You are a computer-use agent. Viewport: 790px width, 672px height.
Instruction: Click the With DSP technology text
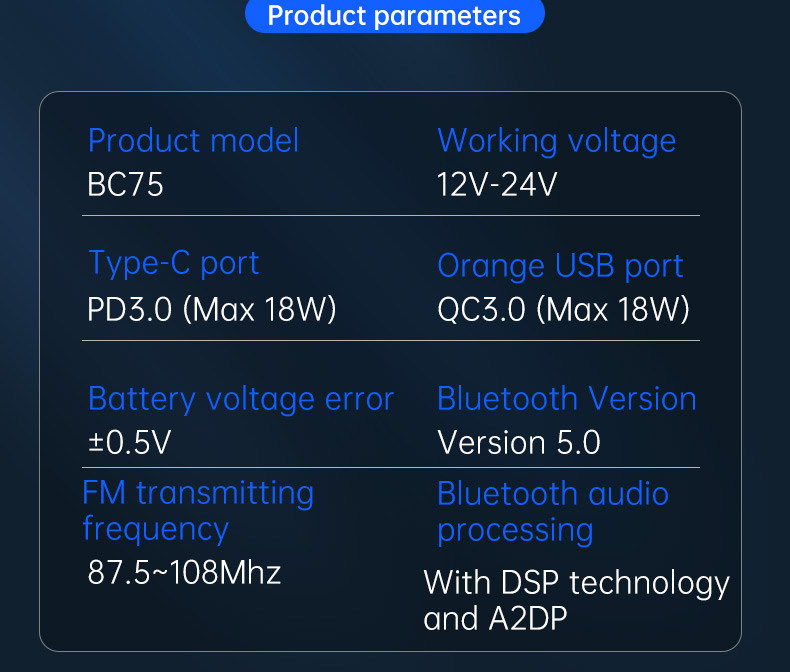click(x=577, y=584)
